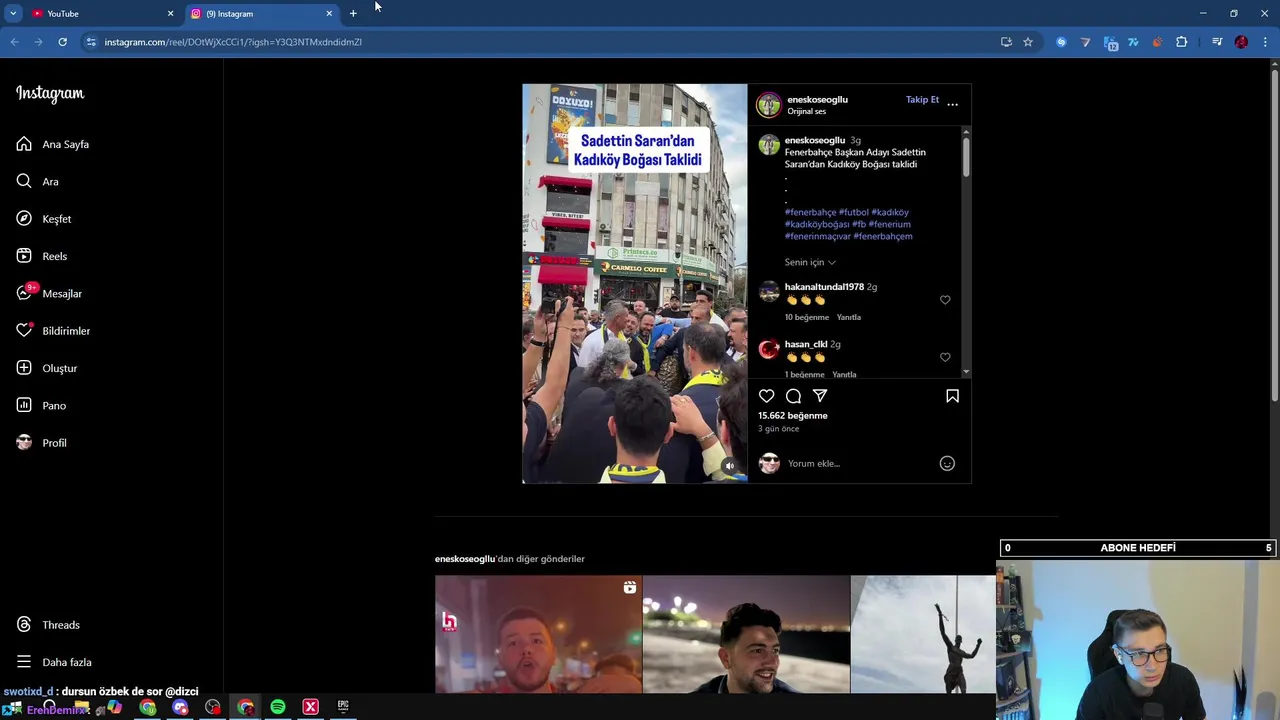Open Extensions puzzle icon
The width and height of the screenshot is (1280, 720).
pos(1181,42)
